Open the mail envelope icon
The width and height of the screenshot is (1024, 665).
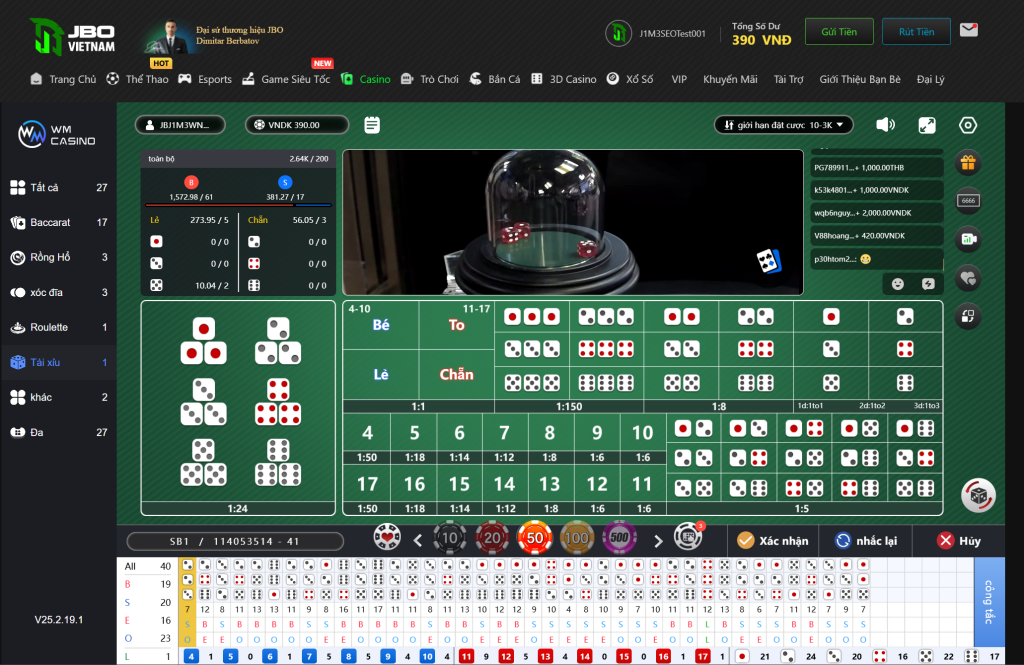pyautogui.click(x=968, y=30)
